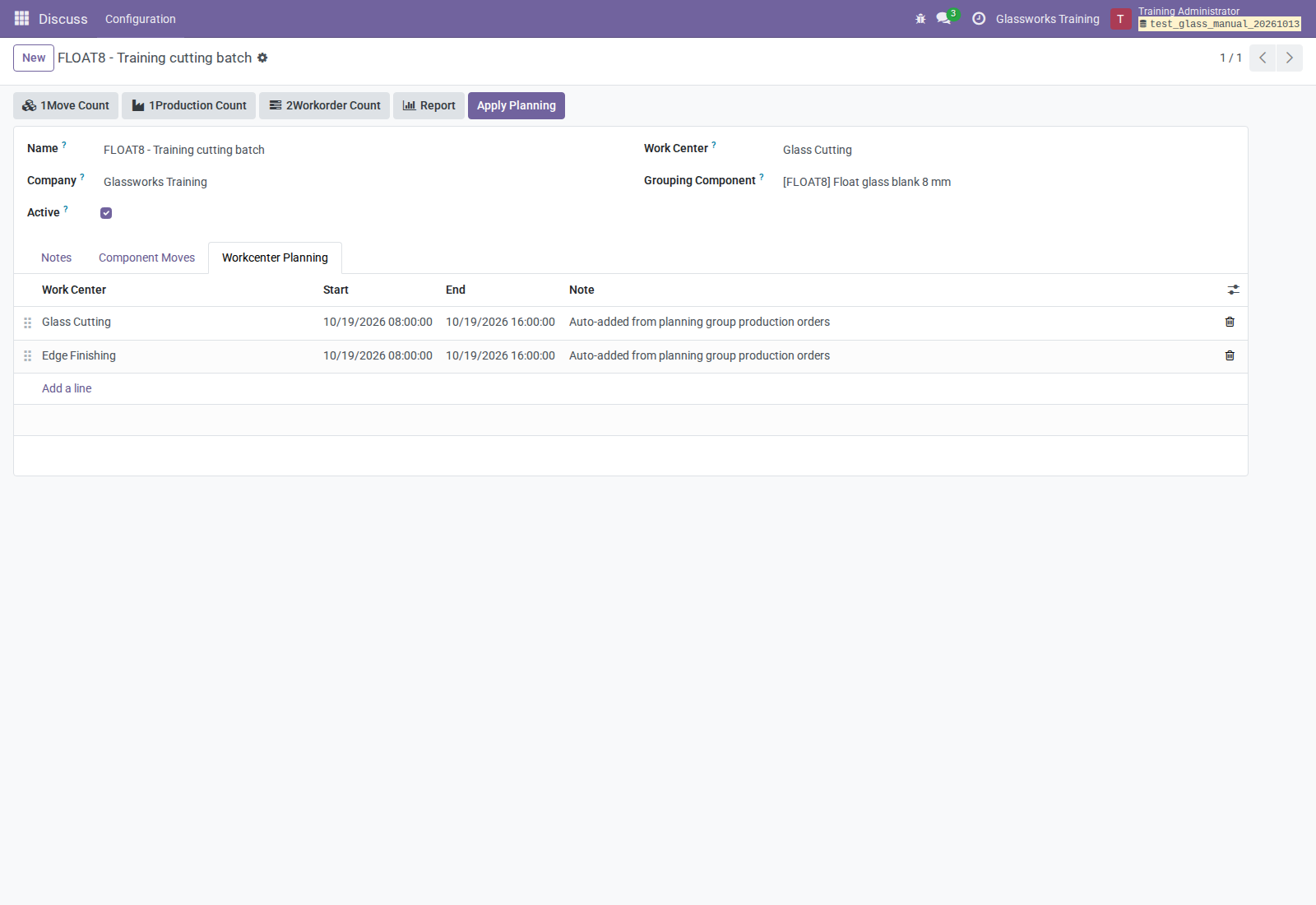
Task: Open the Company Glassworks Training field
Action: click(x=360, y=182)
